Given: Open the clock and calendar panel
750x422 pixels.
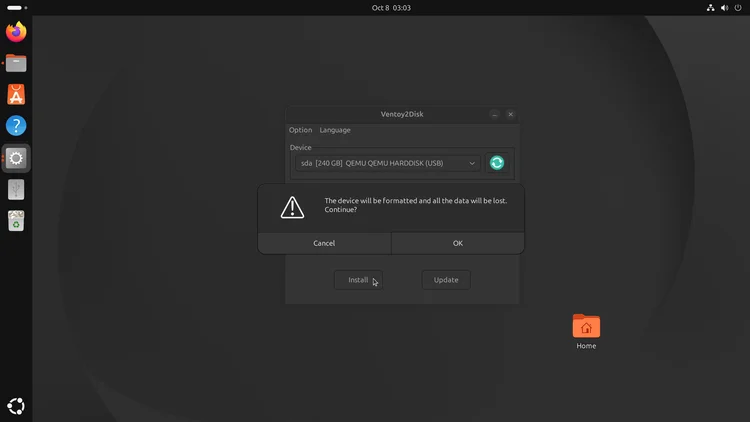Looking at the screenshot, I should (391, 8).
